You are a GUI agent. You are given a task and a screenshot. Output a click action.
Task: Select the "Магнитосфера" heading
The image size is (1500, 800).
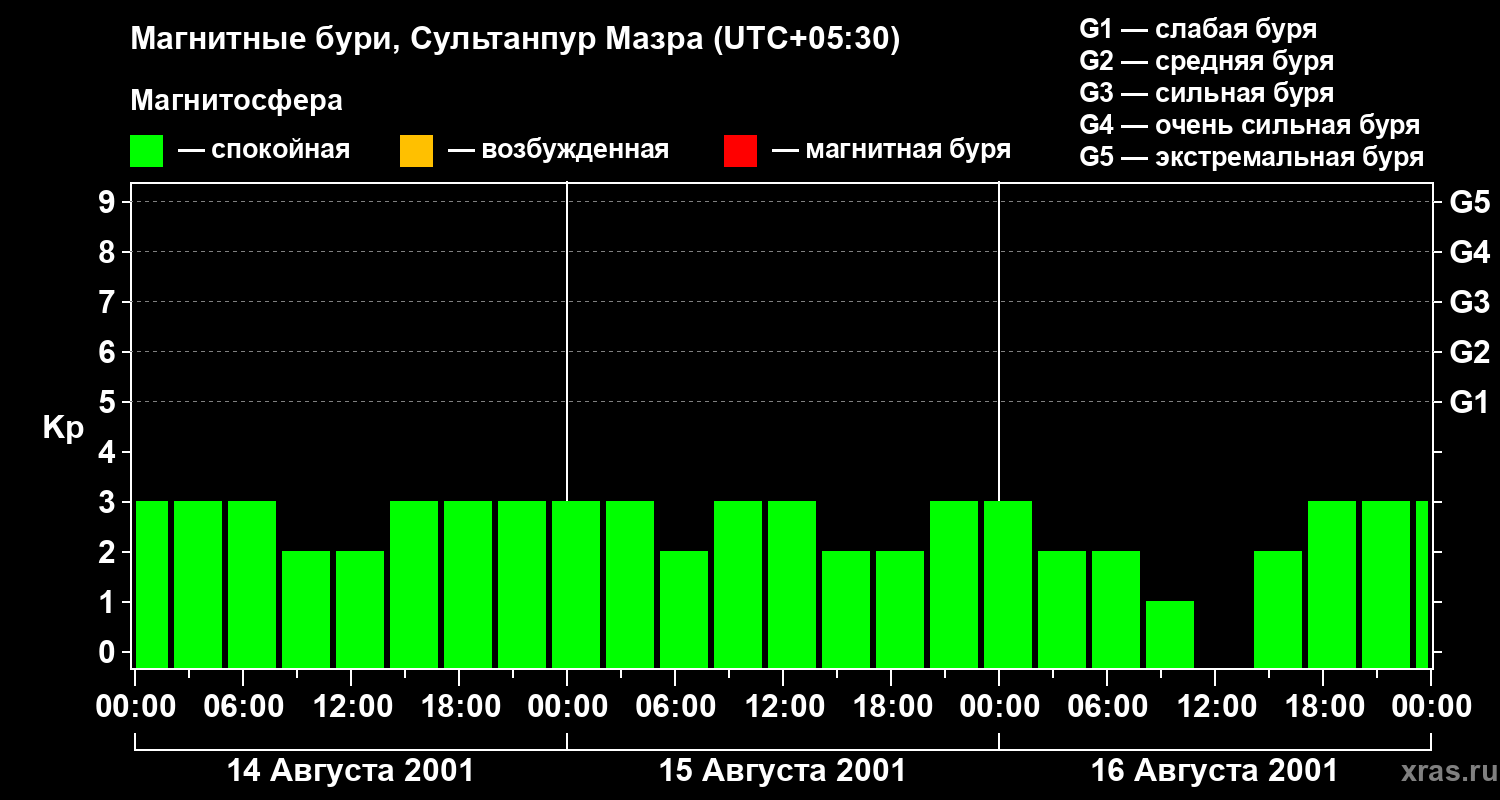[x=236, y=101]
